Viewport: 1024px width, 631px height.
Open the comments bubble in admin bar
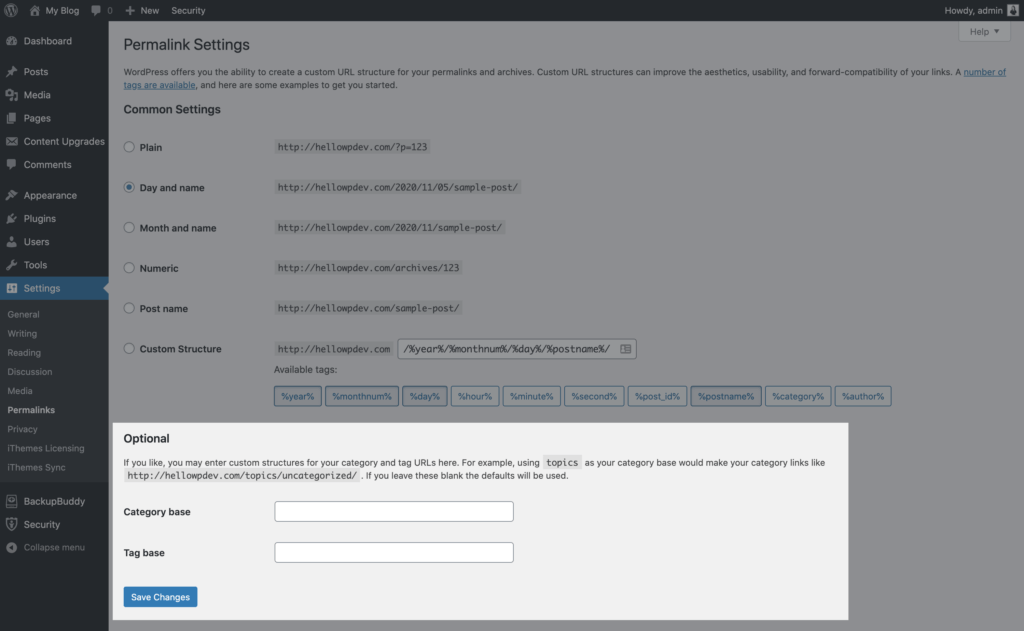point(96,10)
